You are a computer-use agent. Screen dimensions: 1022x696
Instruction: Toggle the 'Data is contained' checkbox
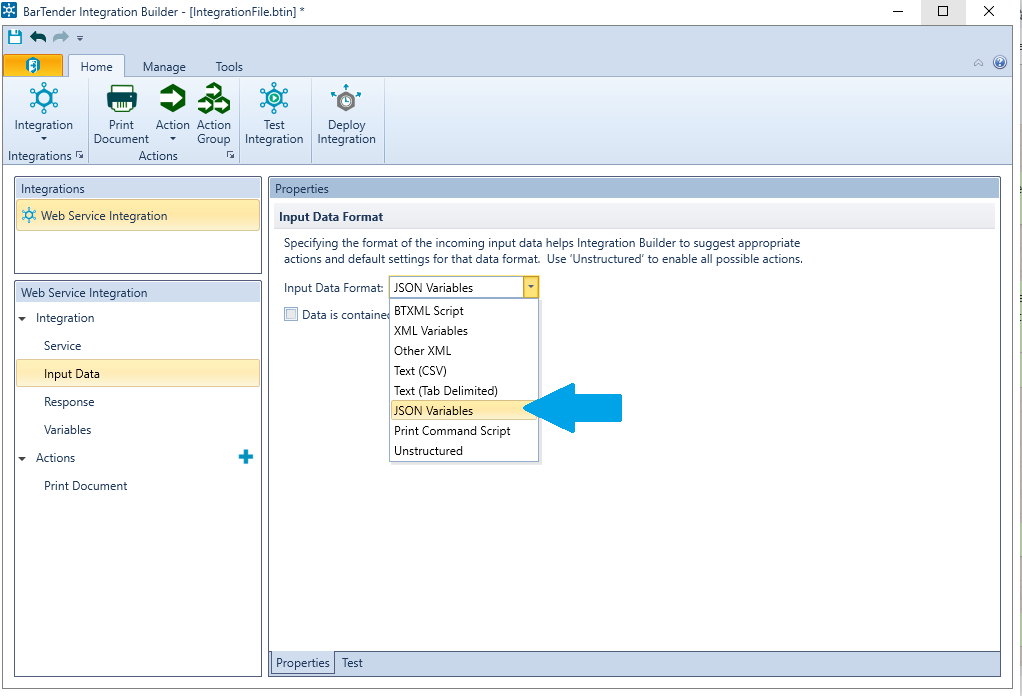tap(291, 315)
